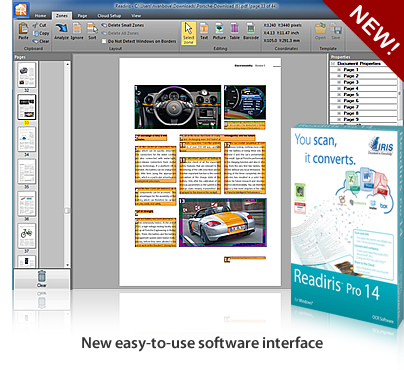Image resolution: width=404 pixels, height=370 pixels.
Task: Open the Cloud Setup ribbon tab
Action: point(109,16)
